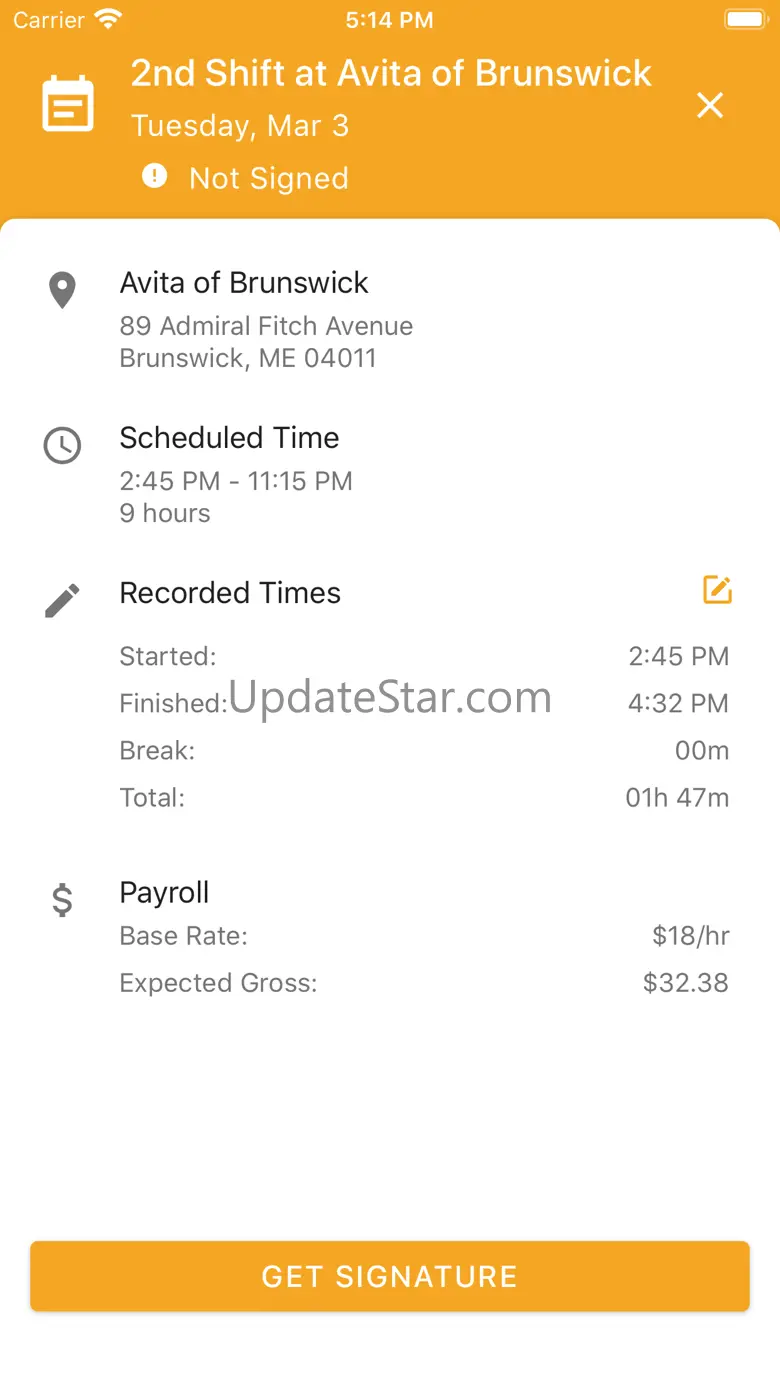
Task: Tap the Break duration 00m value
Action: [702, 750]
